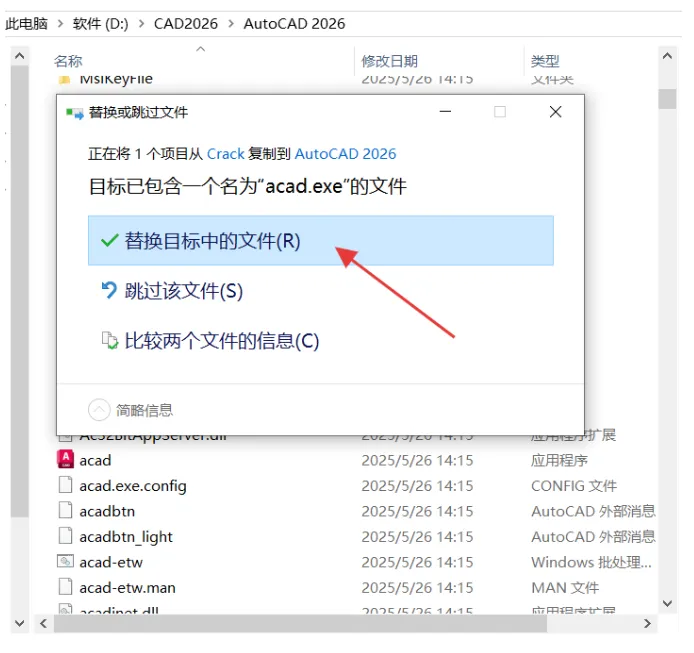
Task: Sort by 名称 column header
Action: tap(68, 61)
